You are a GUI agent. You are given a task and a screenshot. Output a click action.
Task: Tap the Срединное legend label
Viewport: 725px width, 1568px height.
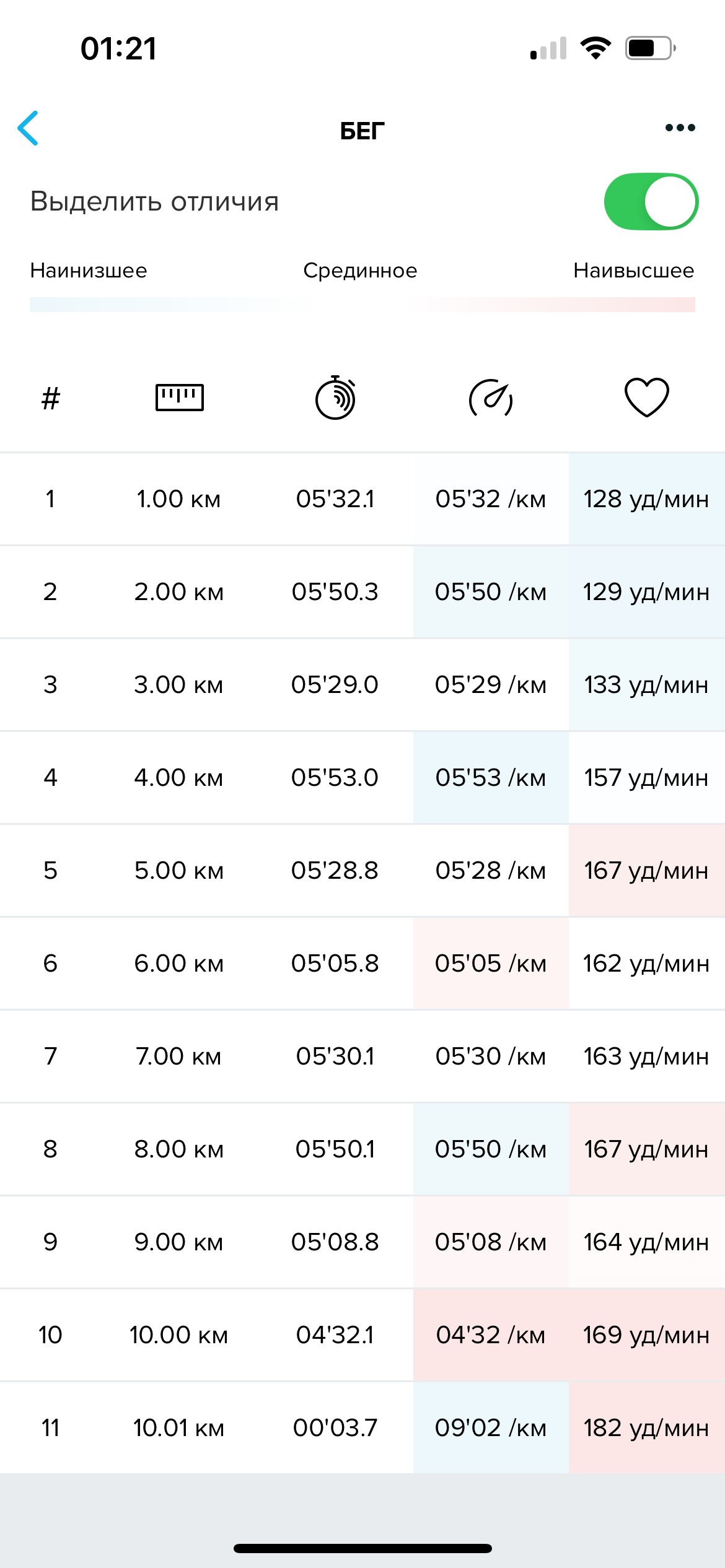coord(360,271)
